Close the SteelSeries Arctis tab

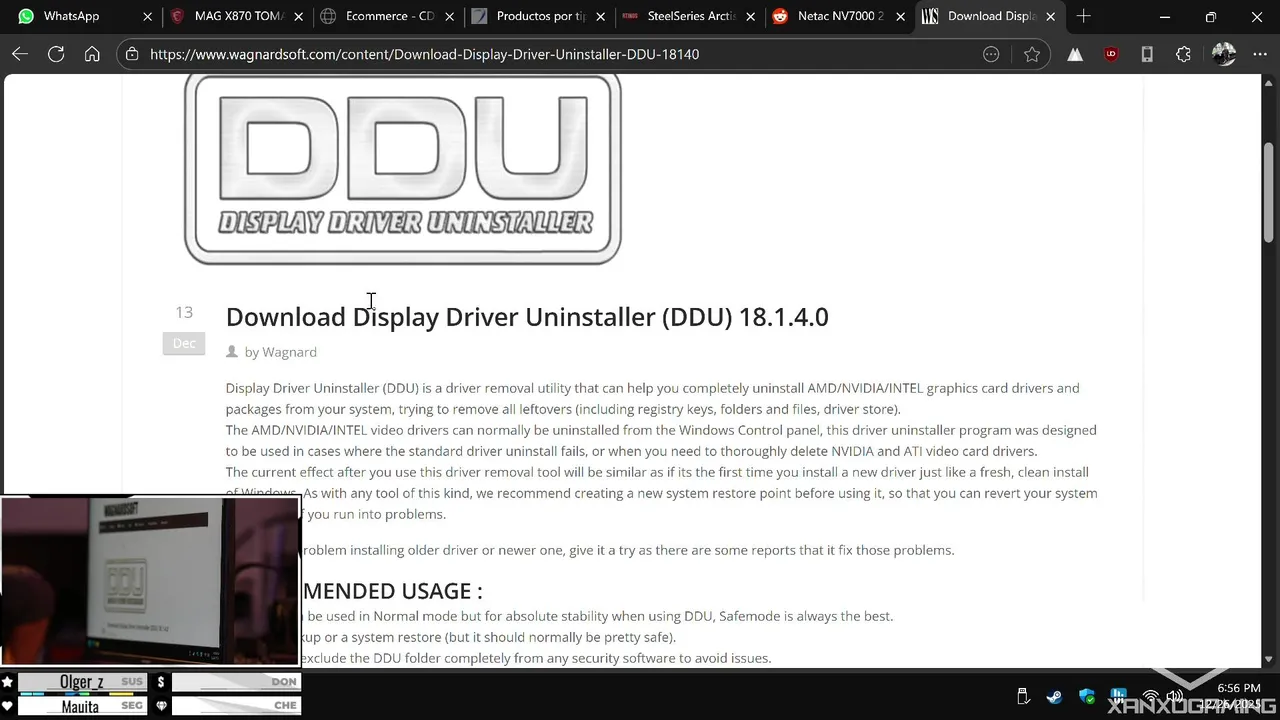pyautogui.click(x=750, y=16)
